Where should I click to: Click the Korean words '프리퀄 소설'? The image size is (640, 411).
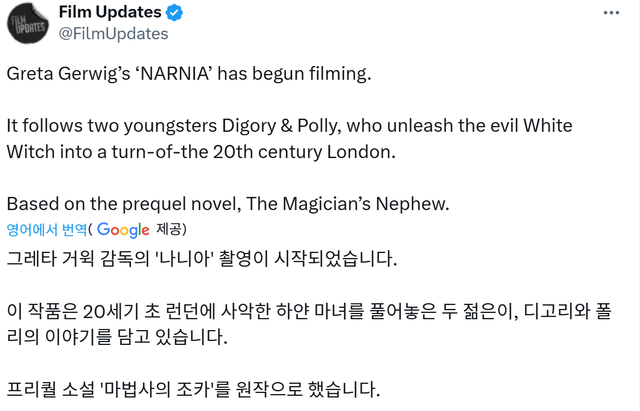point(58,389)
